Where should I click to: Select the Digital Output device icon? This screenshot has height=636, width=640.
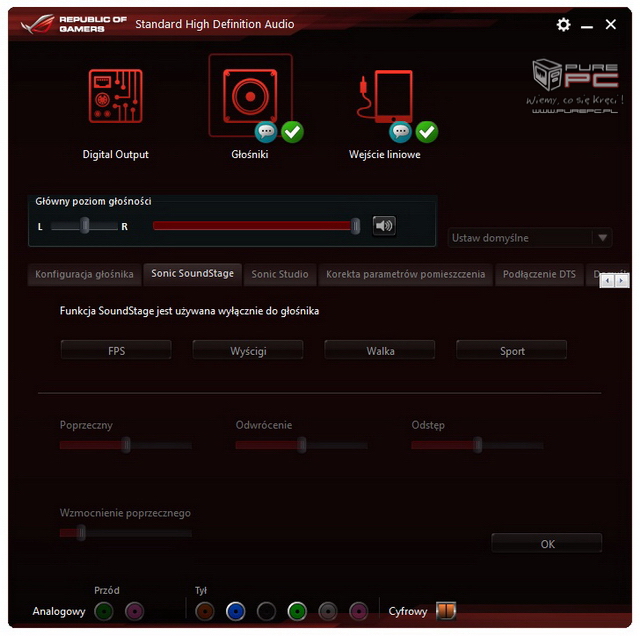[115, 97]
